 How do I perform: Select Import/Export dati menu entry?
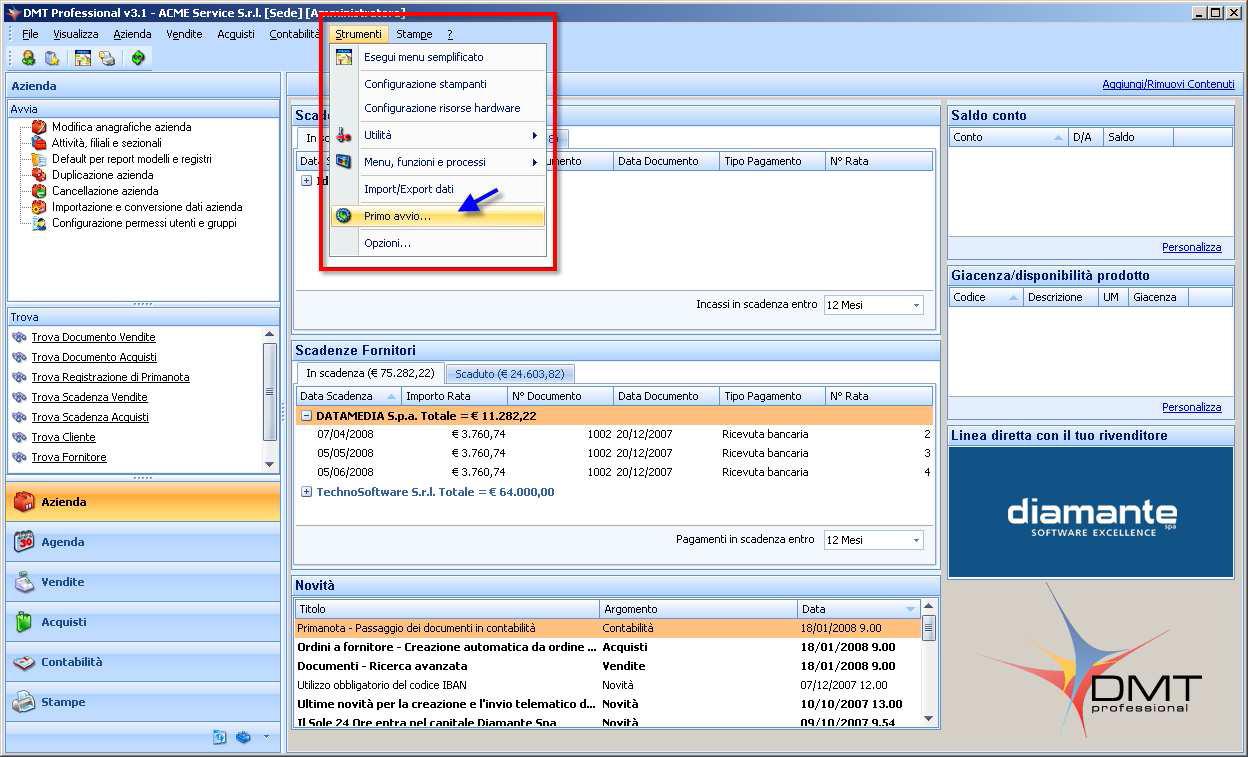coord(439,189)
